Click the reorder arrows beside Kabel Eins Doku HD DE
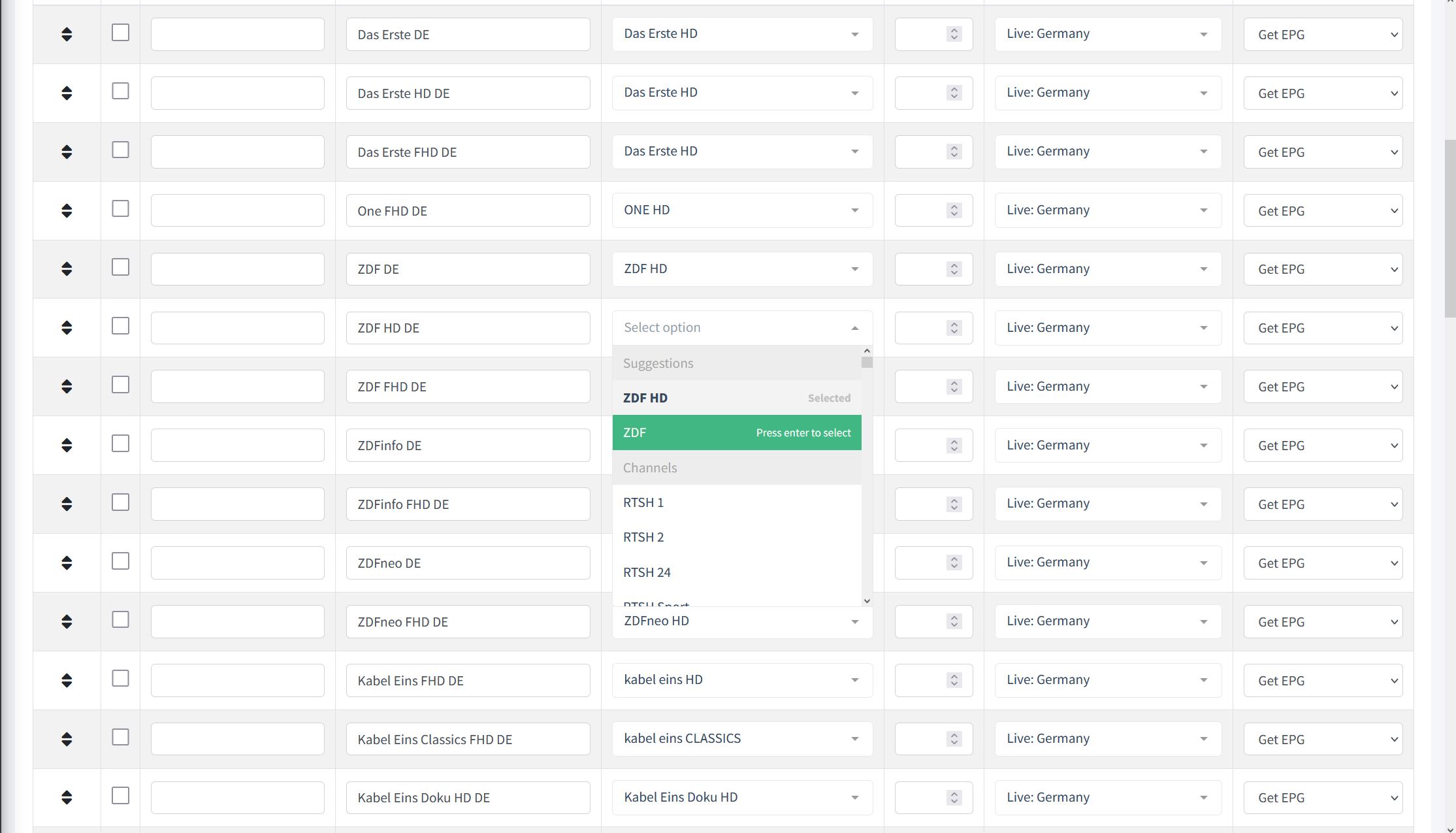This screenshot has width=1456, height=833. coord(67,797)
